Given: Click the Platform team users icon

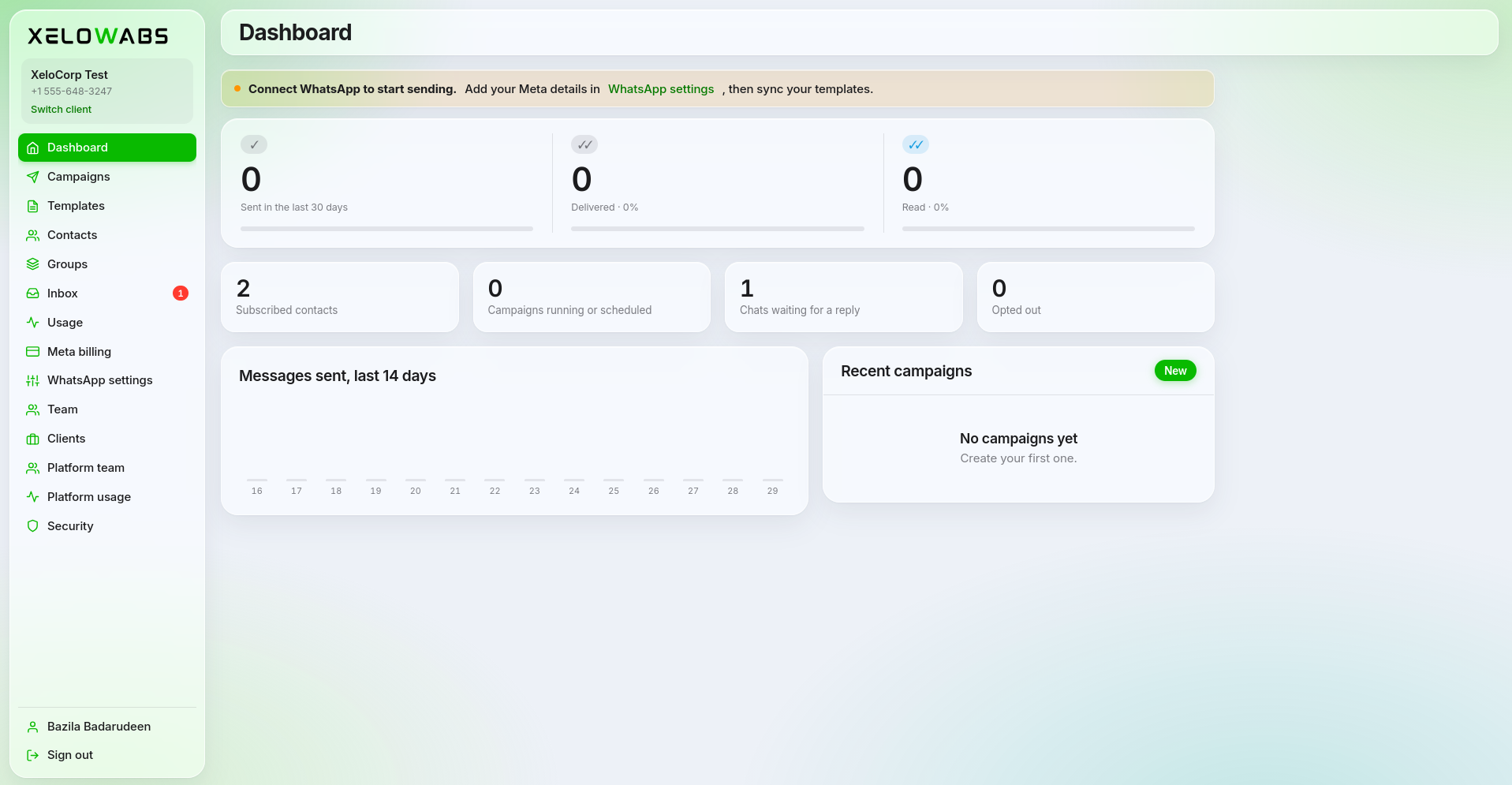Looking at the screenshot, I should pyautogui.click(x=32, y=468).
